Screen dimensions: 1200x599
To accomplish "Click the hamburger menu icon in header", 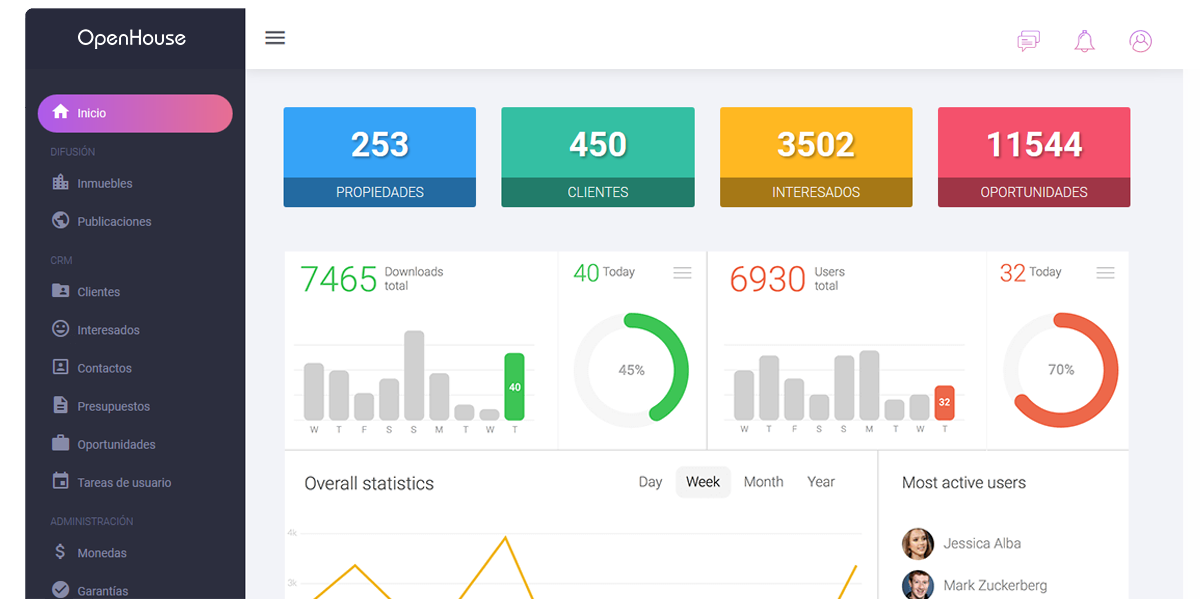I will point(275,38).
